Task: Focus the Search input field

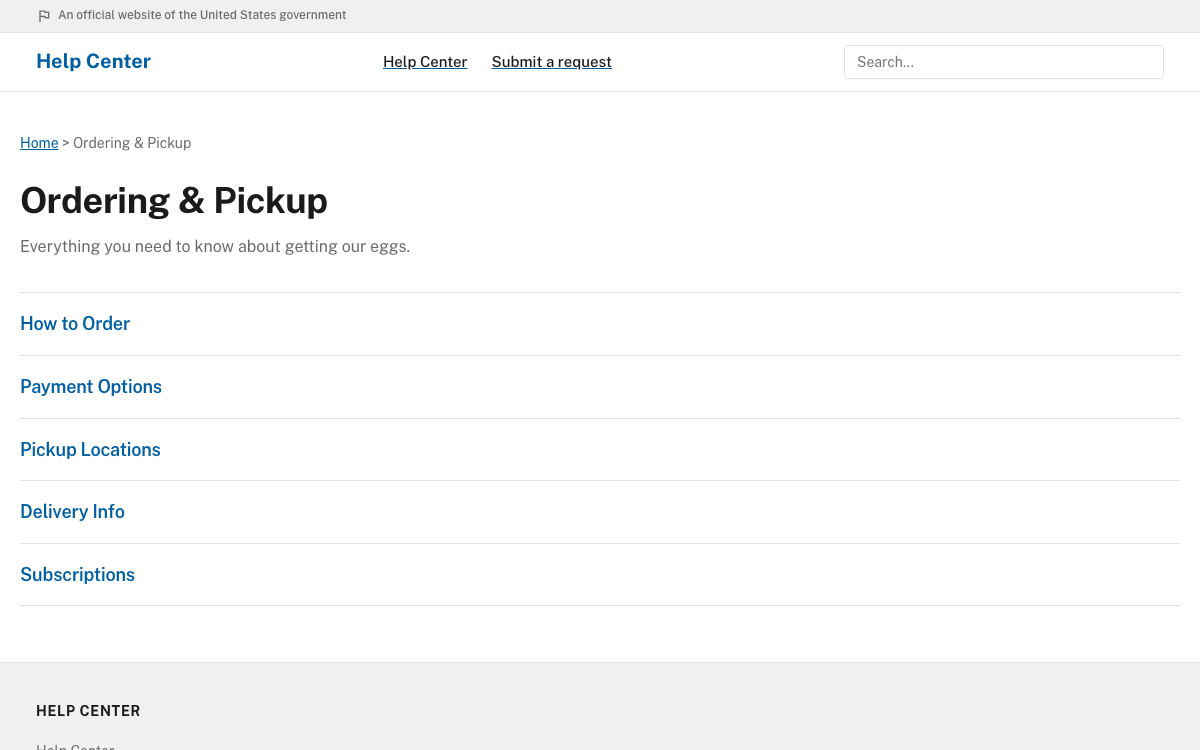Action: click(1004, 62)
